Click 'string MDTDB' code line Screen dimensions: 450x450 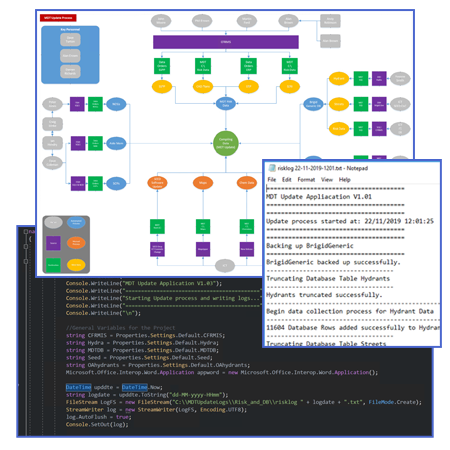click(142, 350)
